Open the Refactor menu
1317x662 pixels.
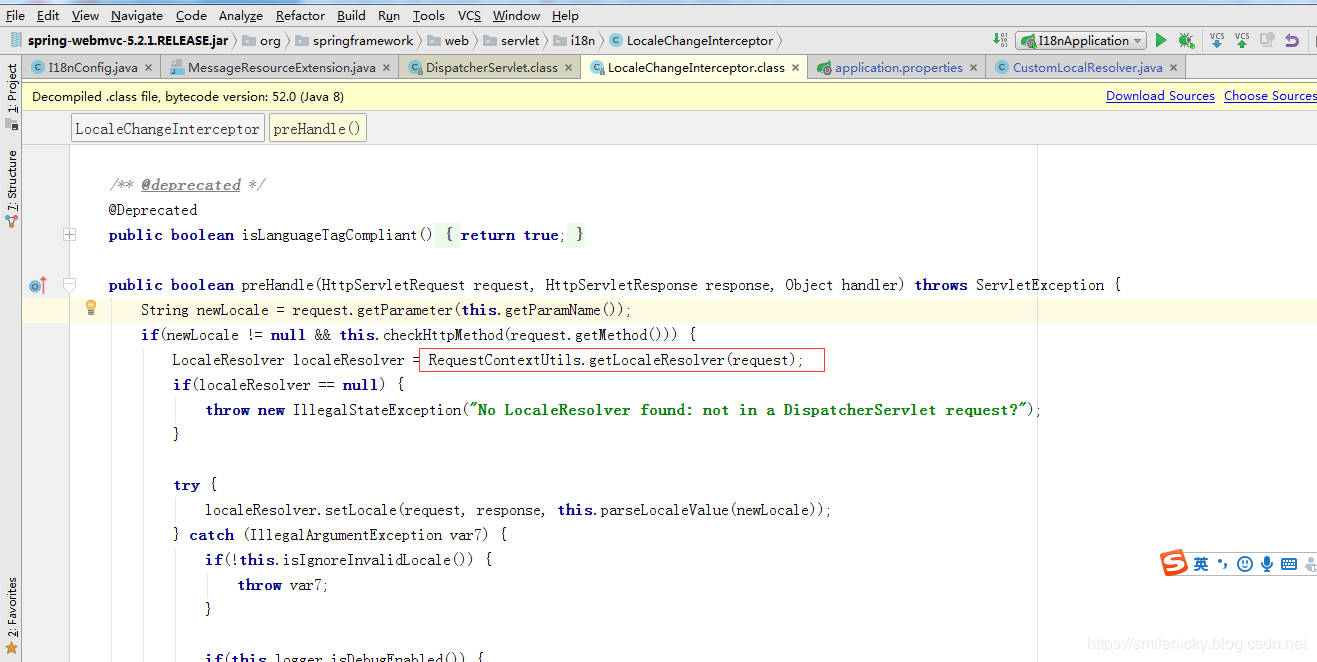pyautogui.click(x=300, y=15)
